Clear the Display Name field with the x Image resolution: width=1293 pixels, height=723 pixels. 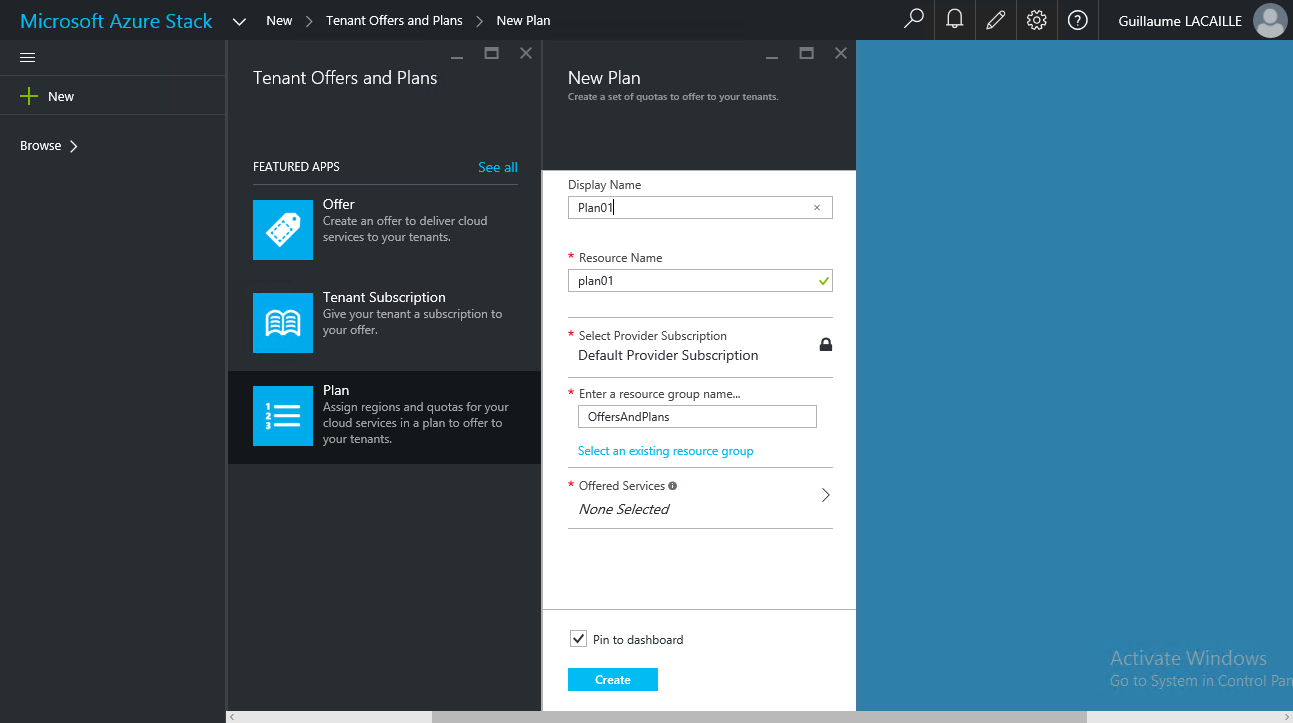[817, 208]
